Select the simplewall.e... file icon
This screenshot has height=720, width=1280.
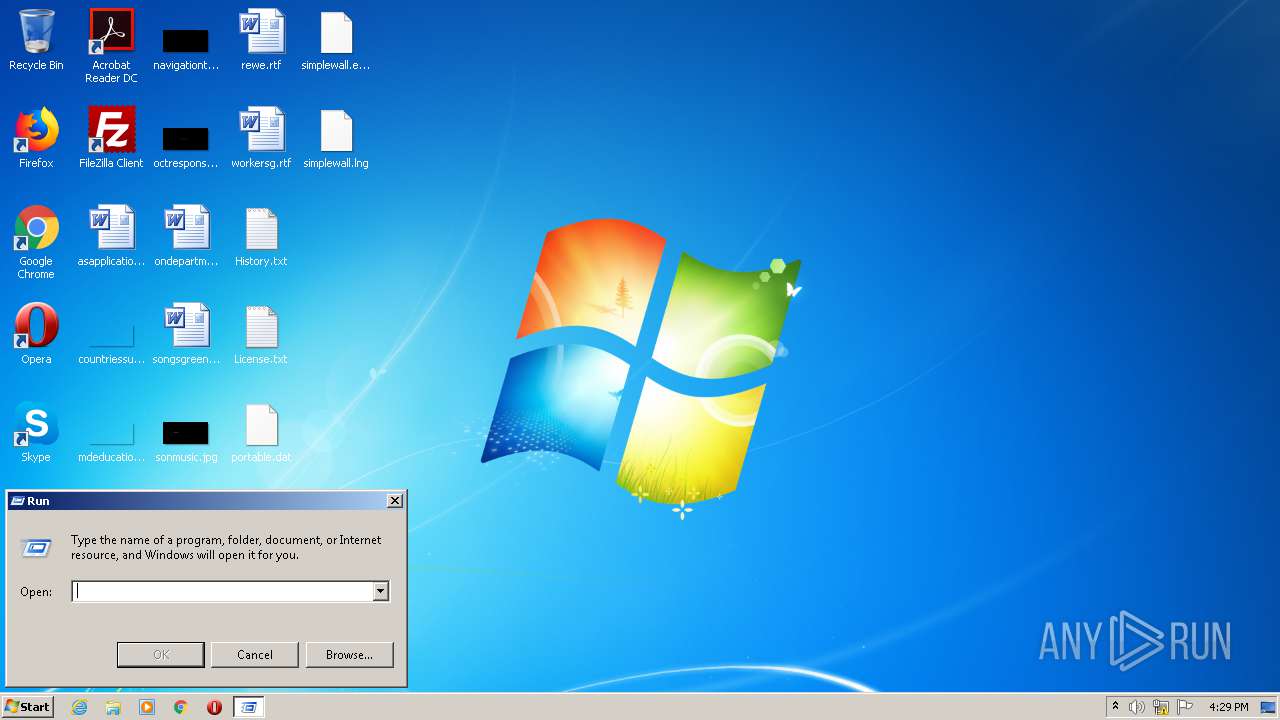(336, 40)
